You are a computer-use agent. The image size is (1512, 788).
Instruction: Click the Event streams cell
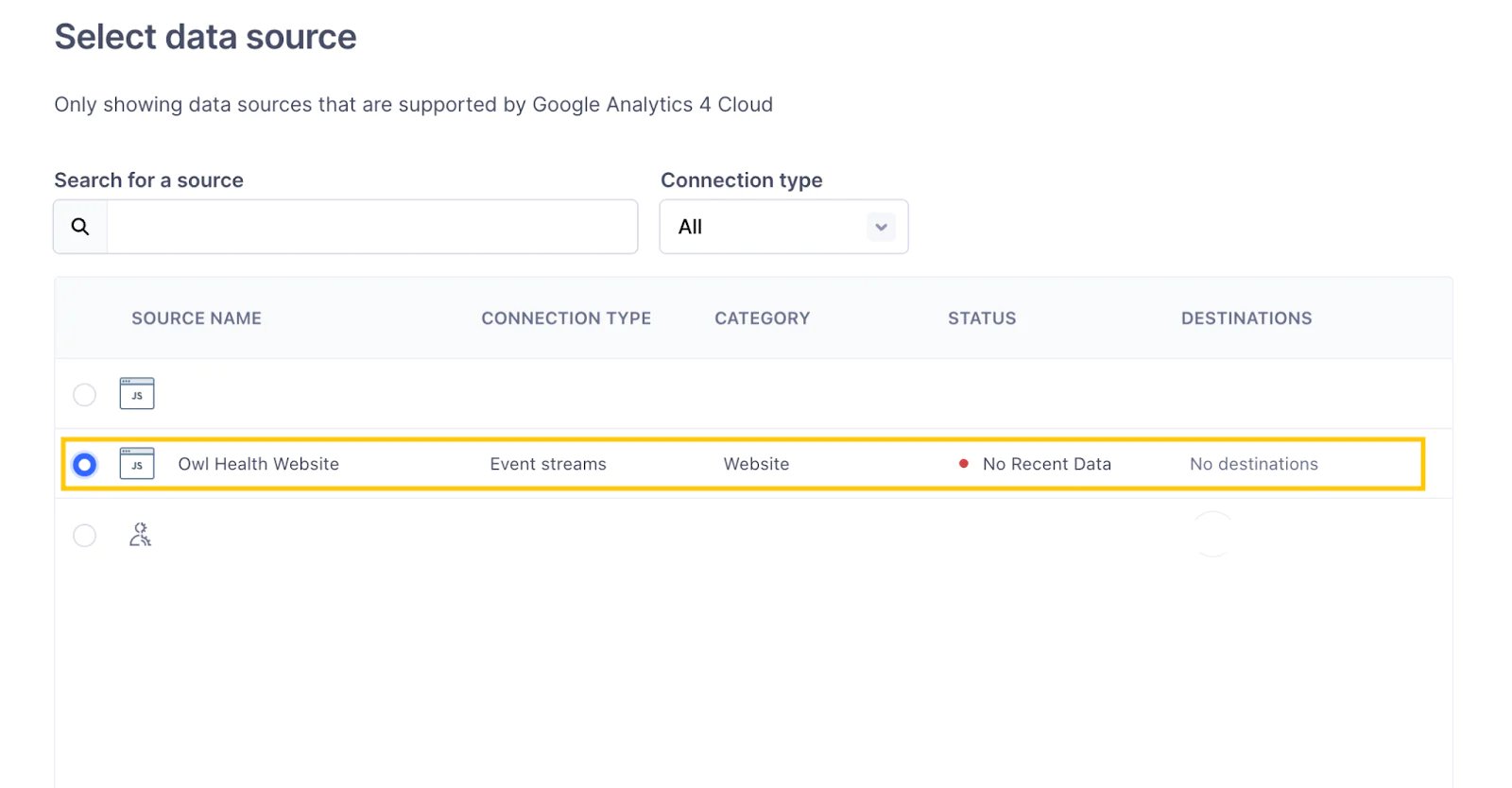(548, 464)
